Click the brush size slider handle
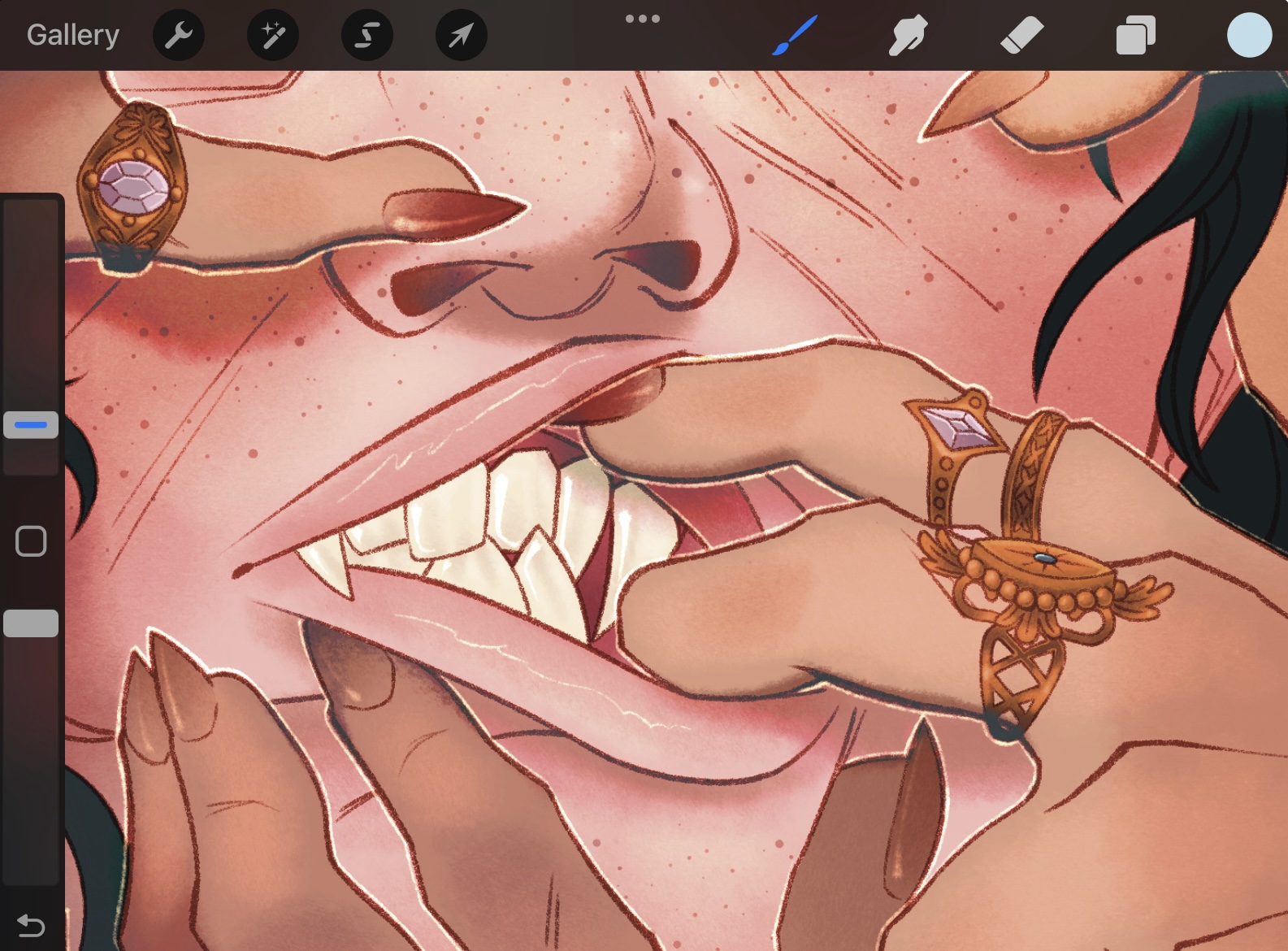This screenshot has width=1288, height=951. click(x=31, y=424)
